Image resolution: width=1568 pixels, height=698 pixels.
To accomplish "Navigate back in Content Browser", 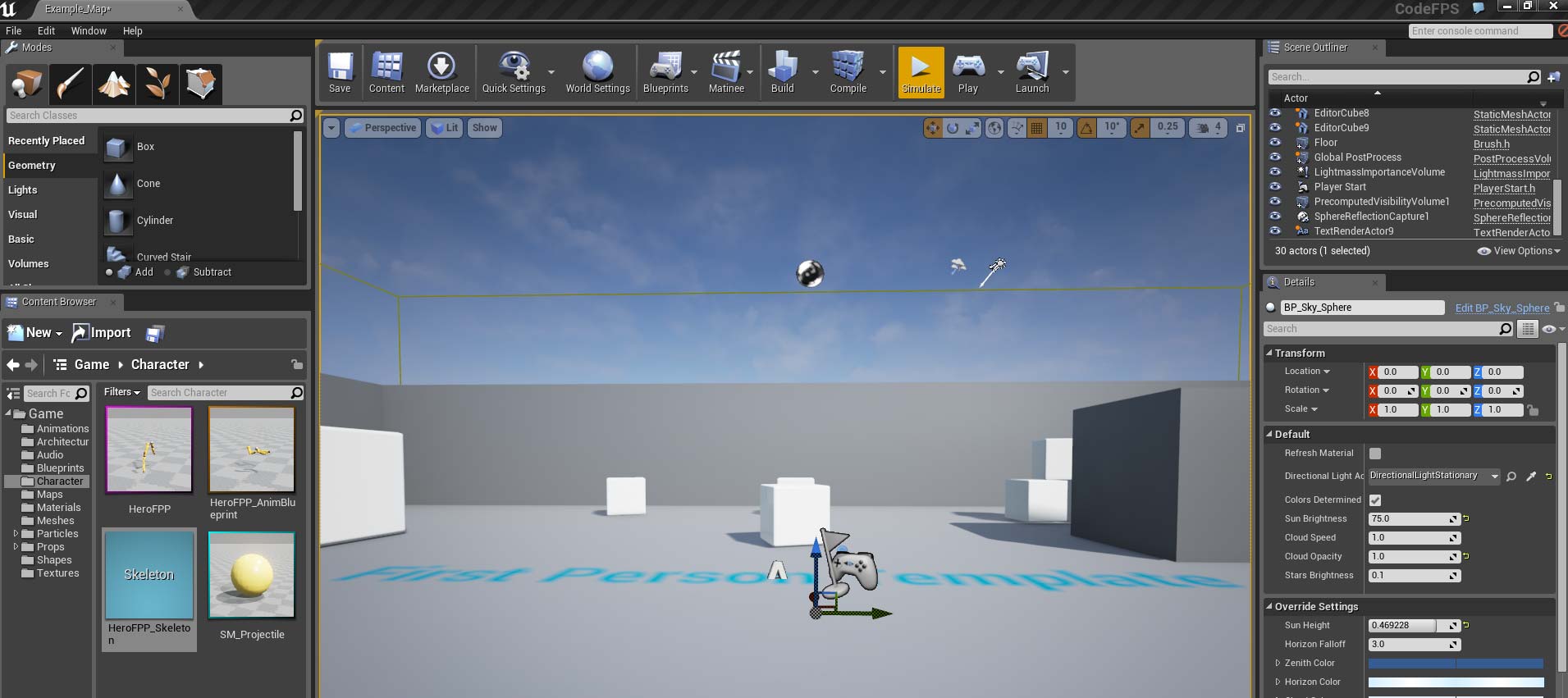I will coord(13,365).
